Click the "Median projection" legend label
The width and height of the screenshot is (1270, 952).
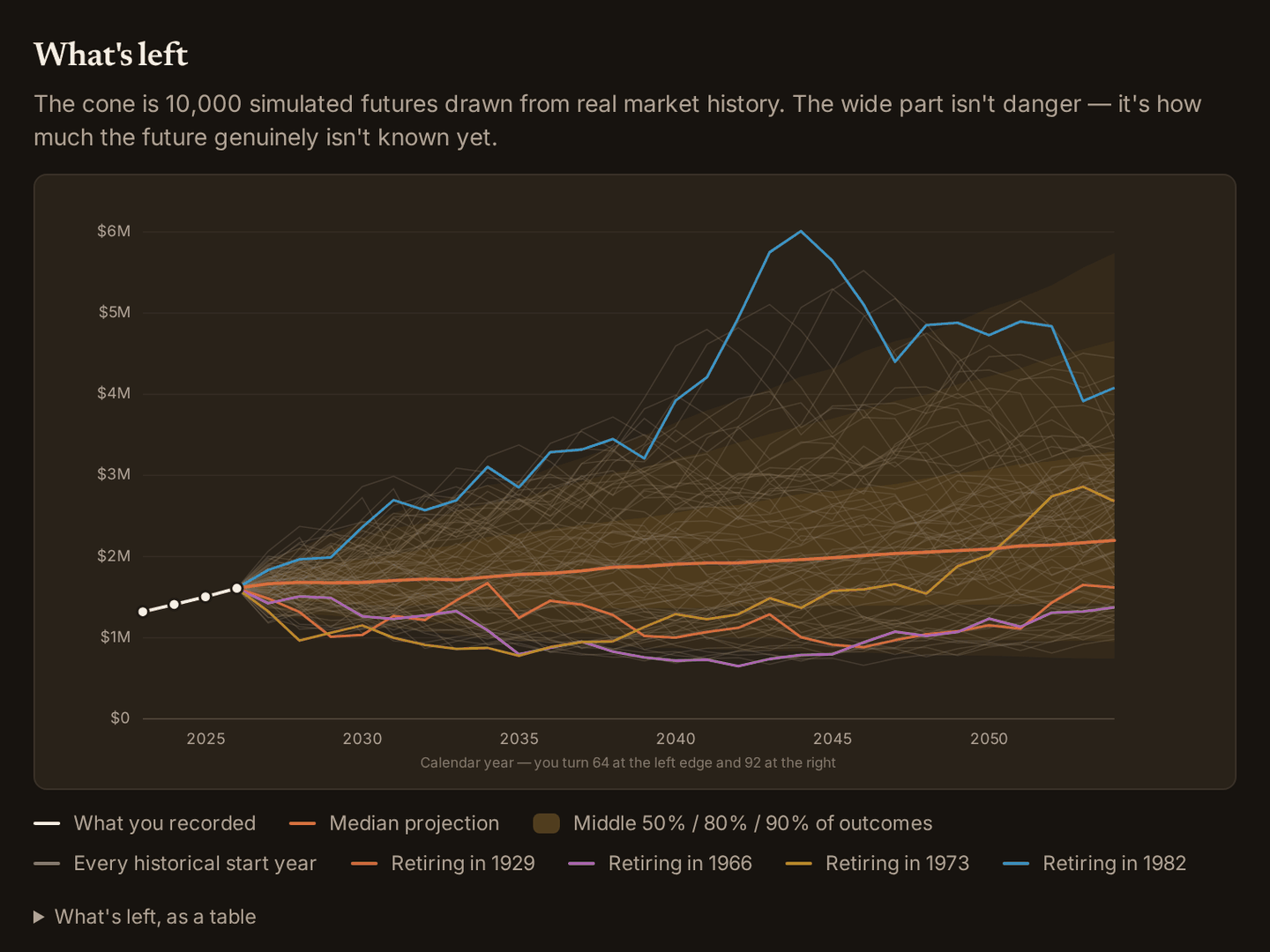(x=415, y=823)
